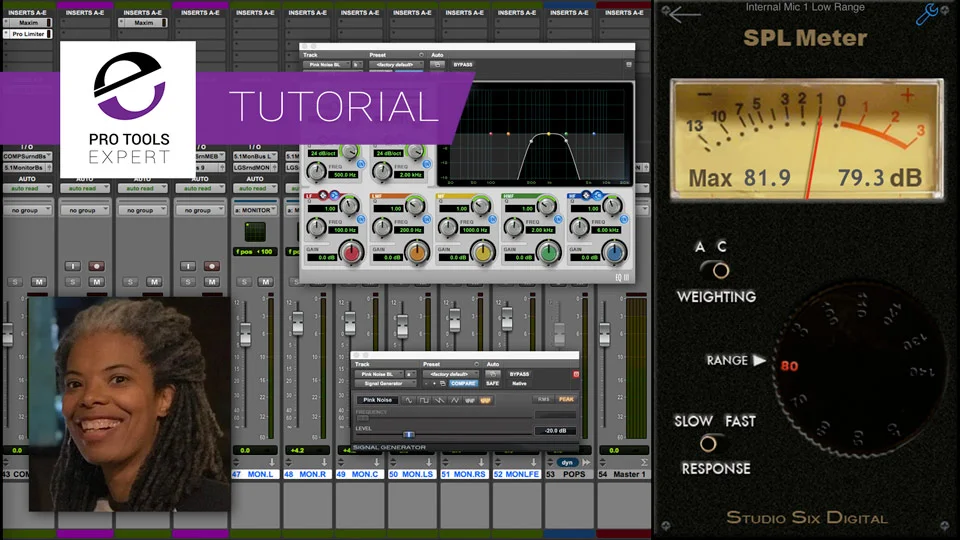
Task: Open Signal Generator track selector dropdown
Action: pyautogui.click(x=379, y=374)
